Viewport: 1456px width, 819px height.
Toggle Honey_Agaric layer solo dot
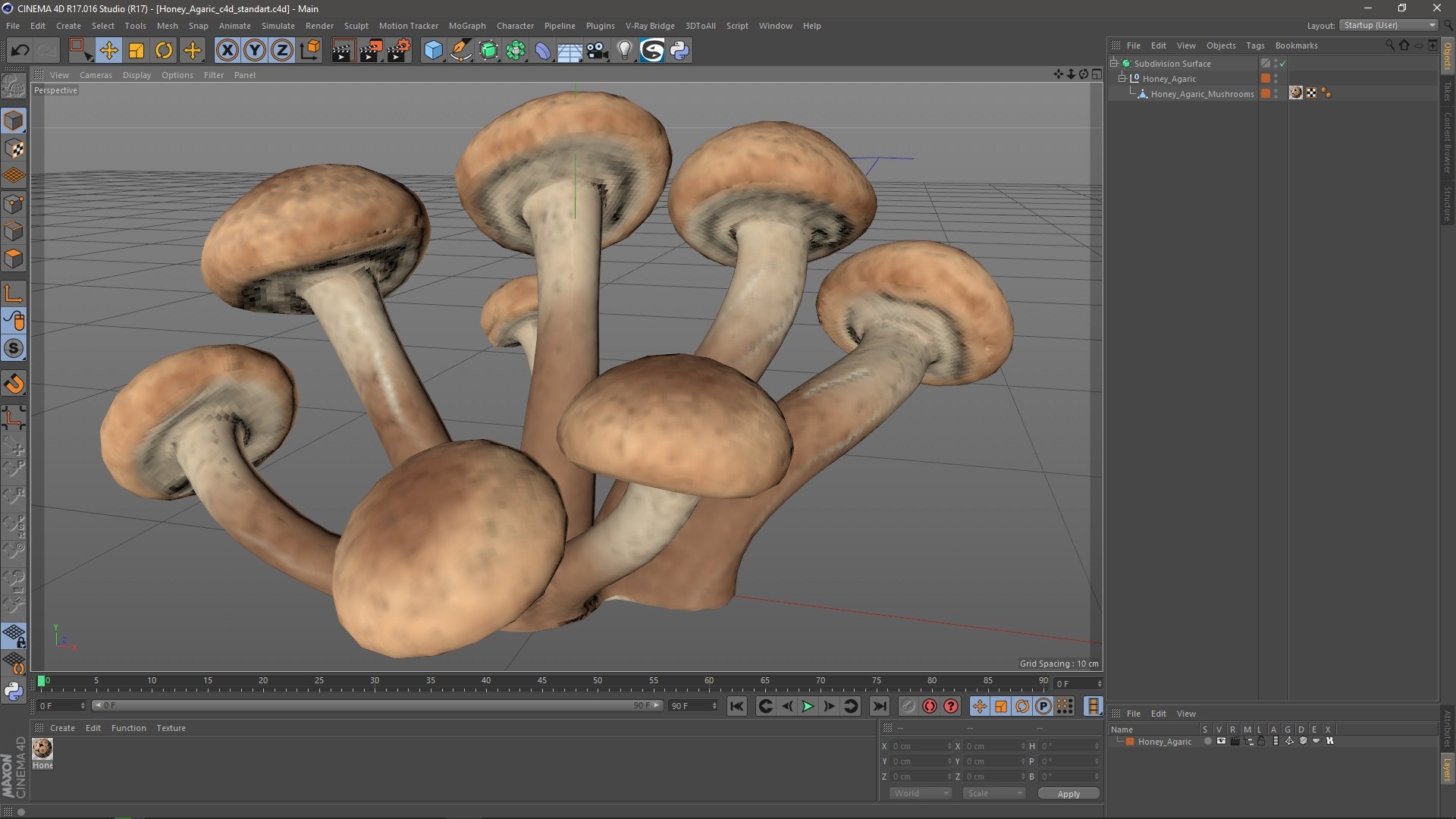click(1207, 742)
